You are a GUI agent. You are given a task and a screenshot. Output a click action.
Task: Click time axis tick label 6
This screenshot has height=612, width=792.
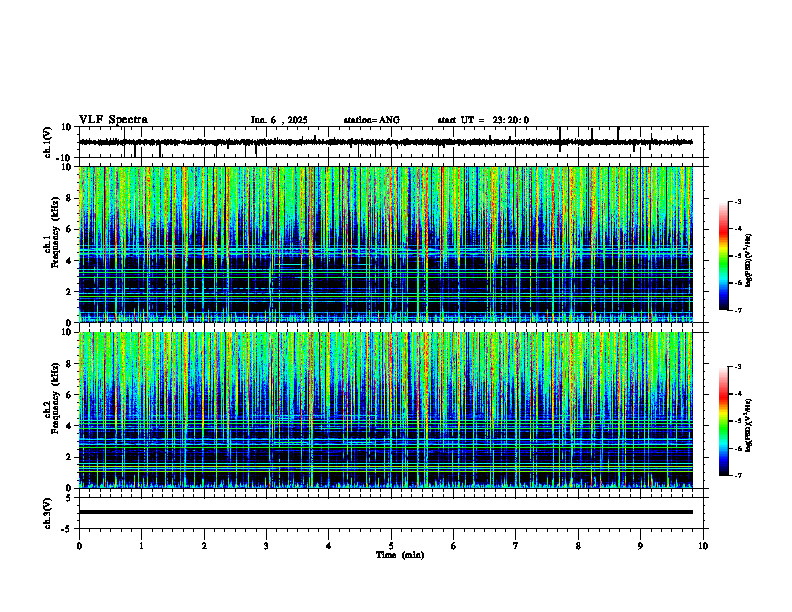(454, 546)
